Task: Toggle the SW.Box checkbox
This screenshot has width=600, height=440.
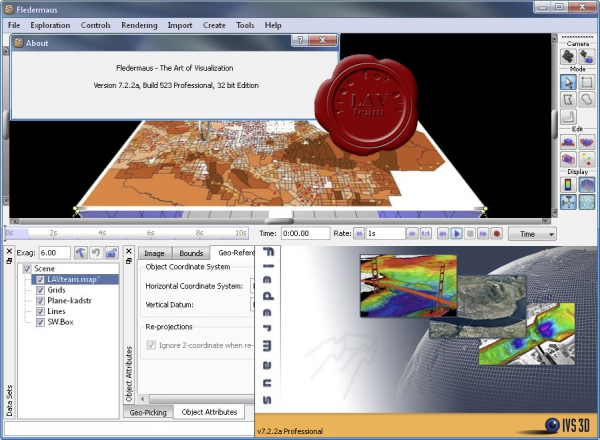Action: pyautogui.click(x=40, y=323)
